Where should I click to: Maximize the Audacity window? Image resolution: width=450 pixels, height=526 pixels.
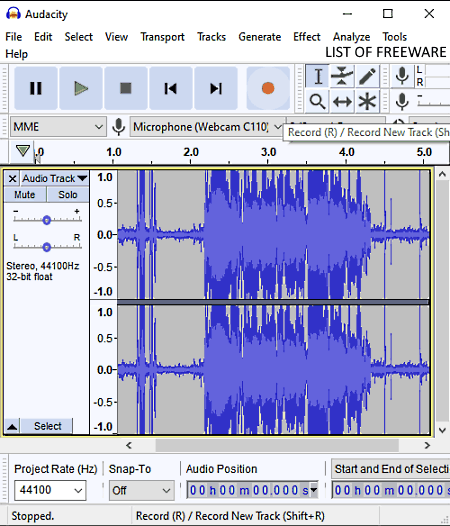[388, 14]
